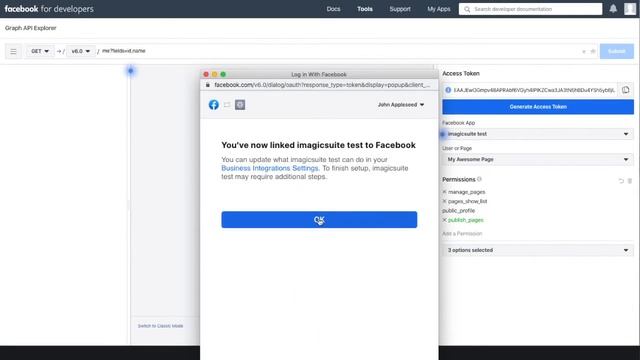This screenshot has height=360, width=640.
Task: Click Generate Access Token button
Action: (x=538, y=107)
